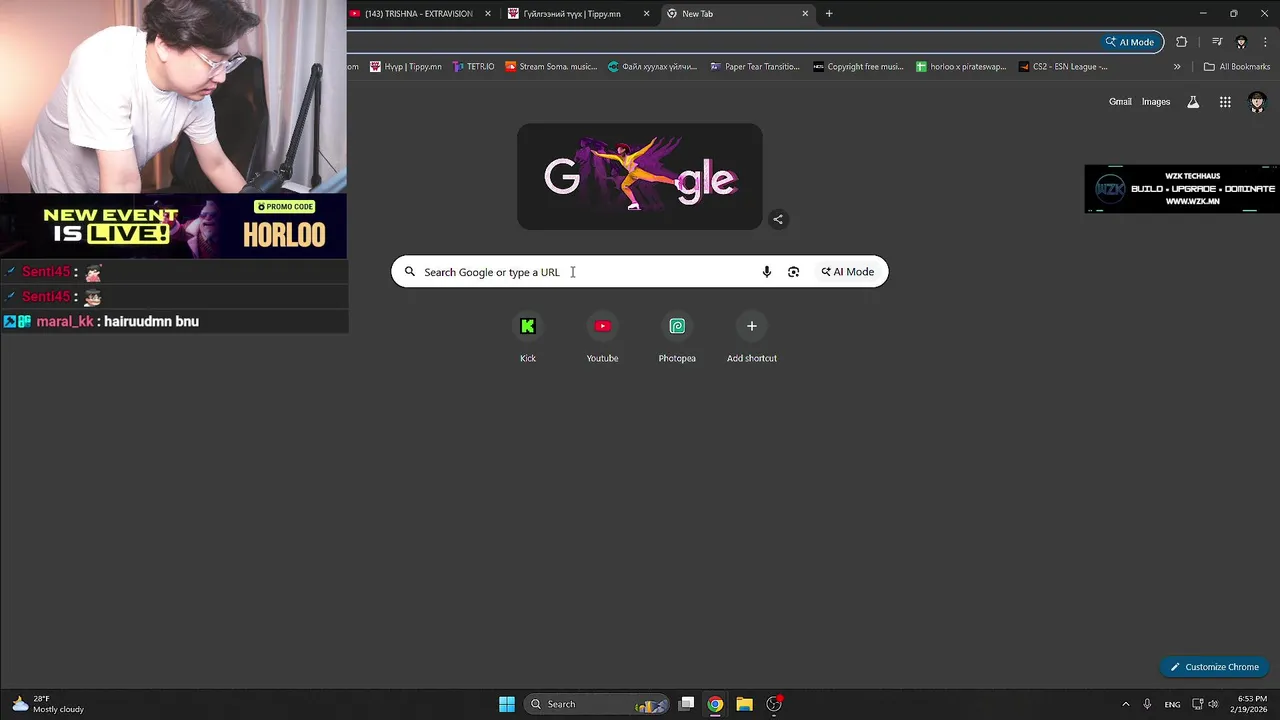Open the Photopea shortcut
1280x720 pixels.
[x=677, y=339]
